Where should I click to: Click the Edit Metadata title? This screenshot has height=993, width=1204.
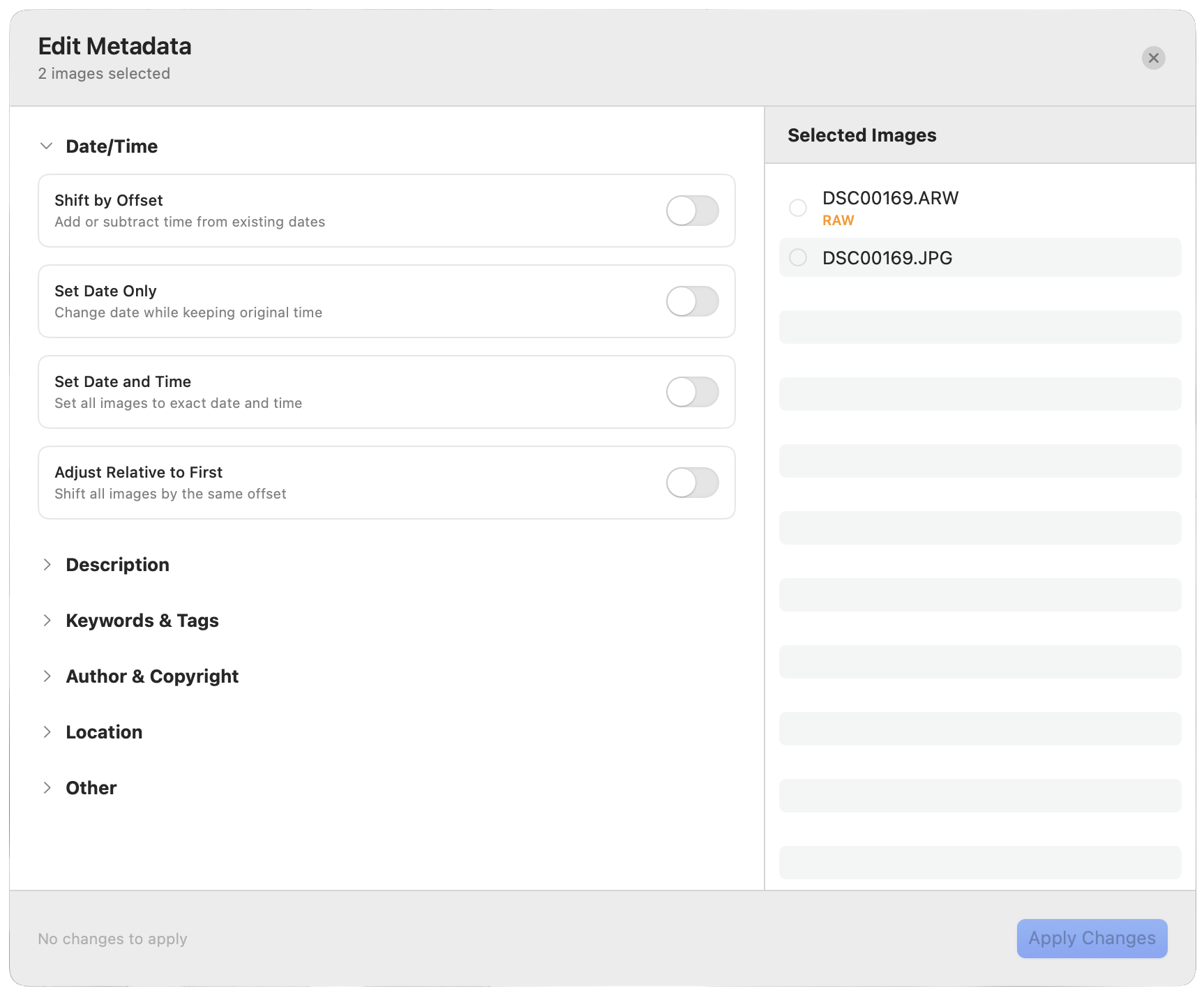tap(114, 46)
